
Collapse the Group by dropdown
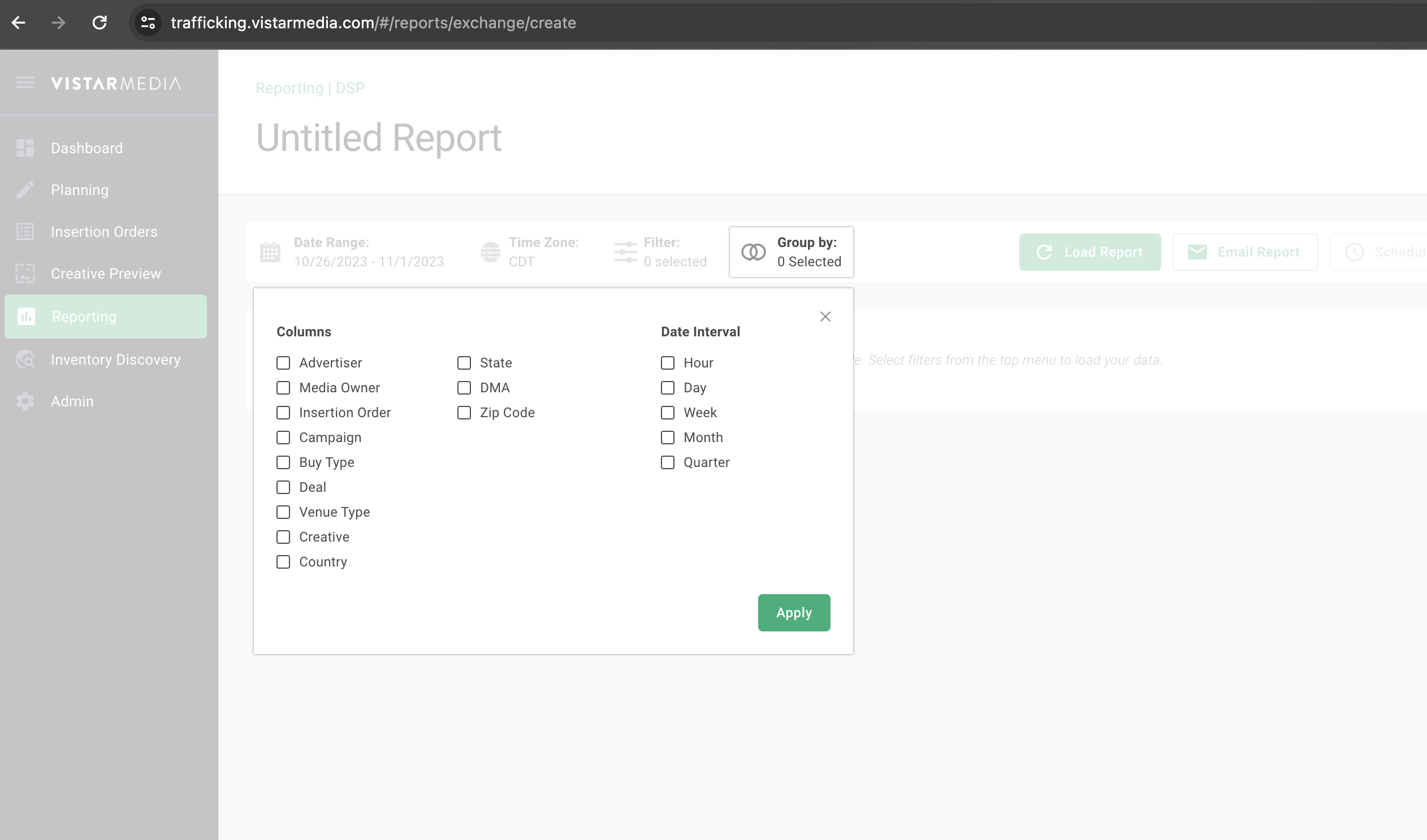(791, 252)
